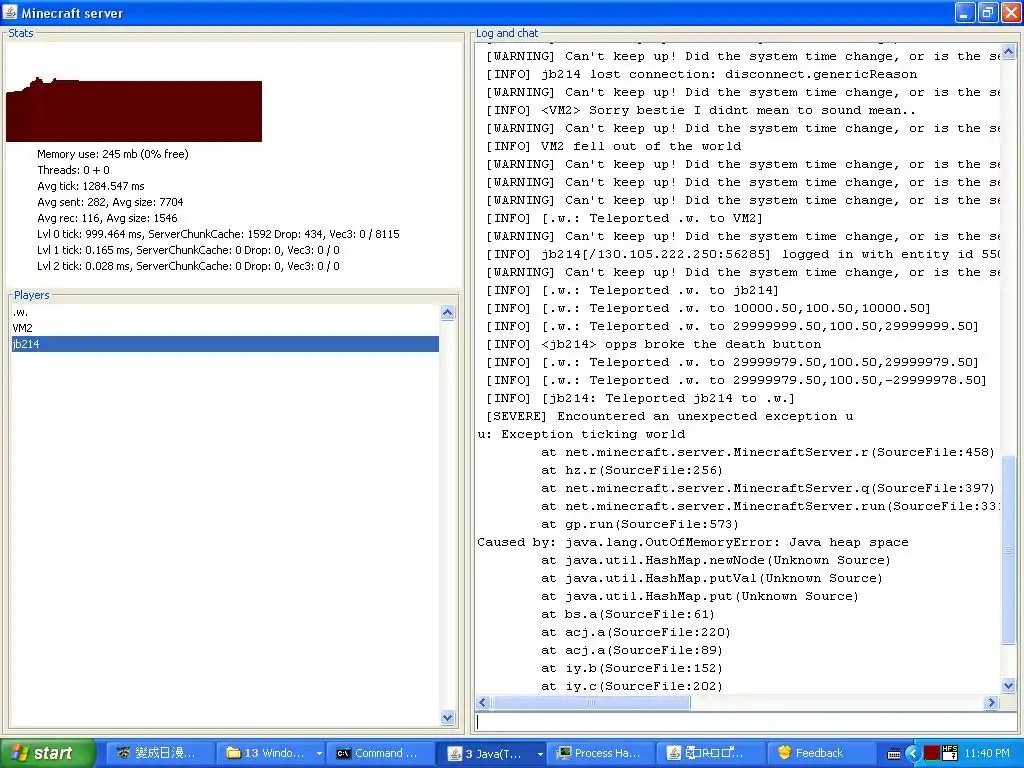This screenshot has width=1024, height=768.
Task: Click the 'jb214 lost connection' log line
Action: 701,74
